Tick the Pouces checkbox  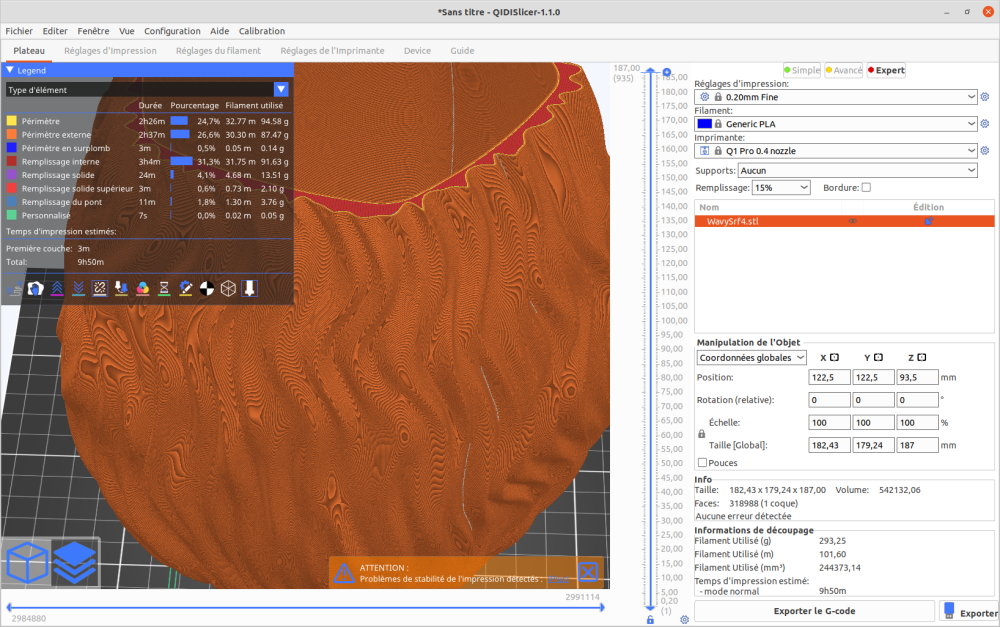click(701, 463)
